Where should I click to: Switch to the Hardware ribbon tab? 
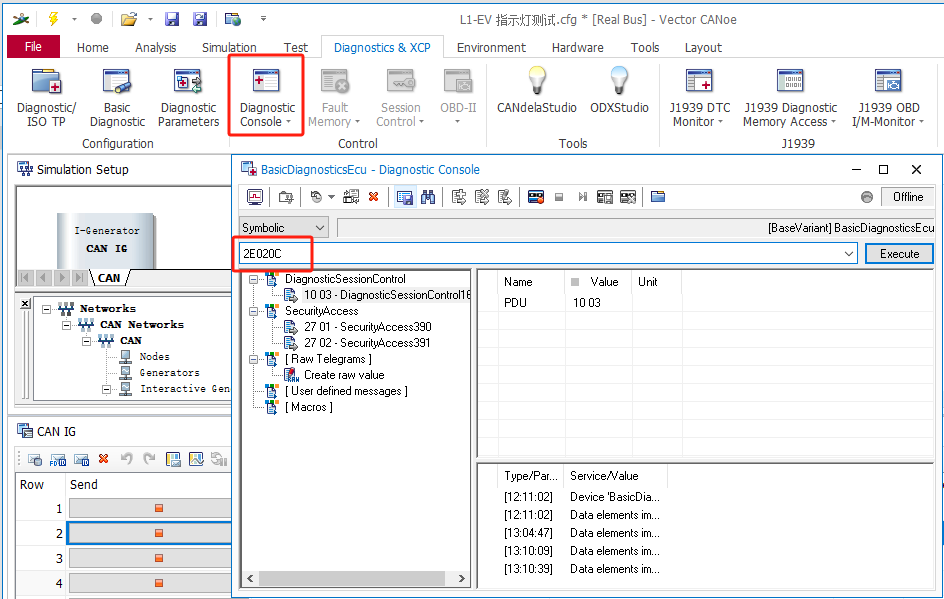click(577, 48)
